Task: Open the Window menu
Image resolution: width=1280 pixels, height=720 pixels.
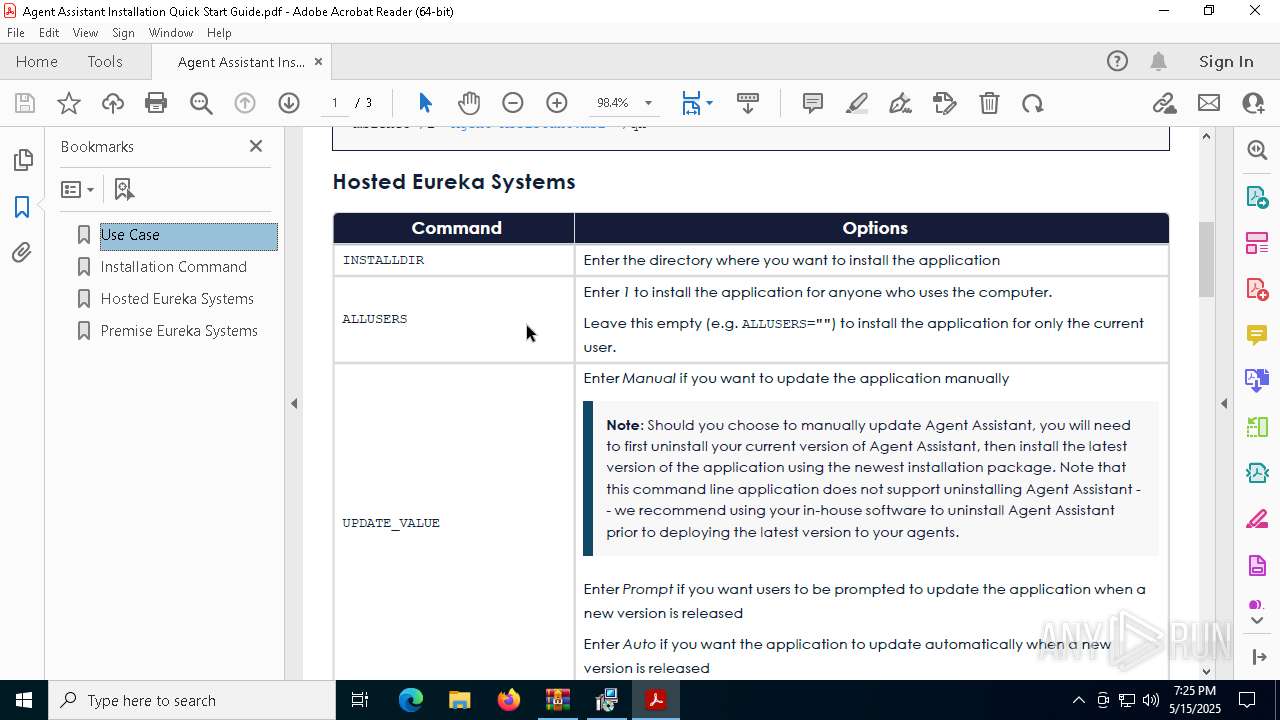Action: pos(171,33)
